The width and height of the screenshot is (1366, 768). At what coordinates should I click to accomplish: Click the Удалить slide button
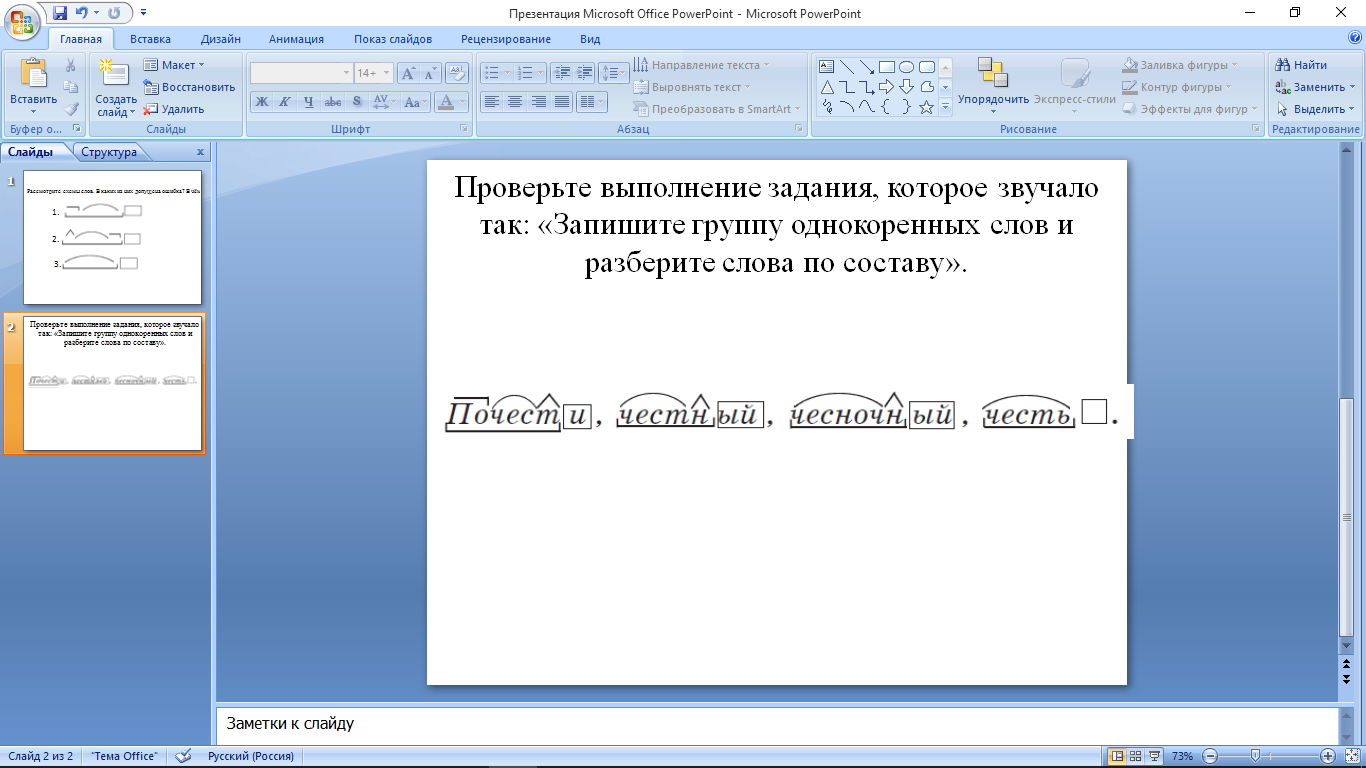click(x=174, y=109)
